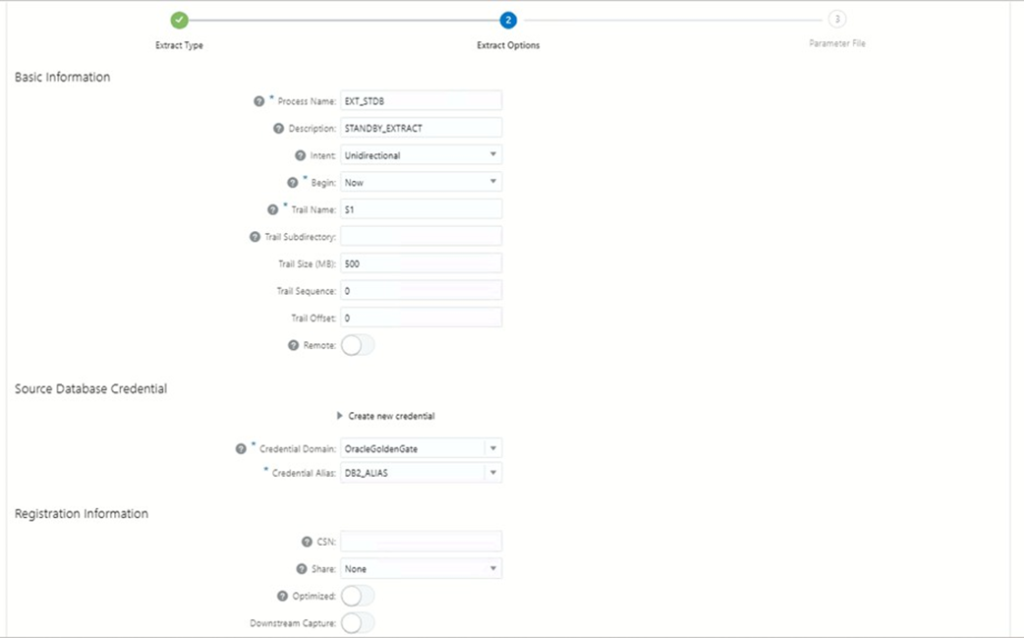This screenshot has width=1024, height=638.
Task: Click the help icon beside Process Name
Action: pos(259,101)
